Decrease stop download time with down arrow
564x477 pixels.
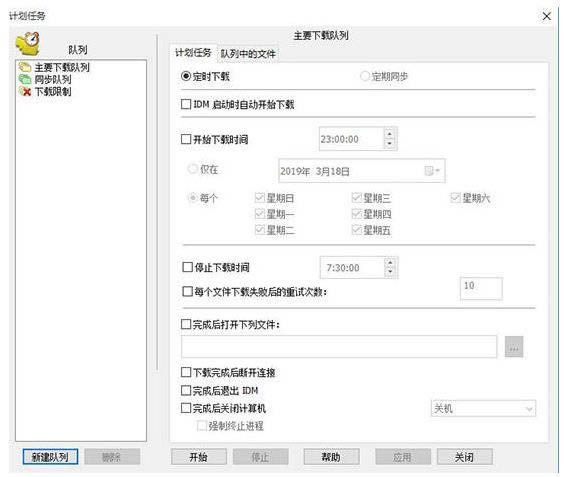pos(390,272)
